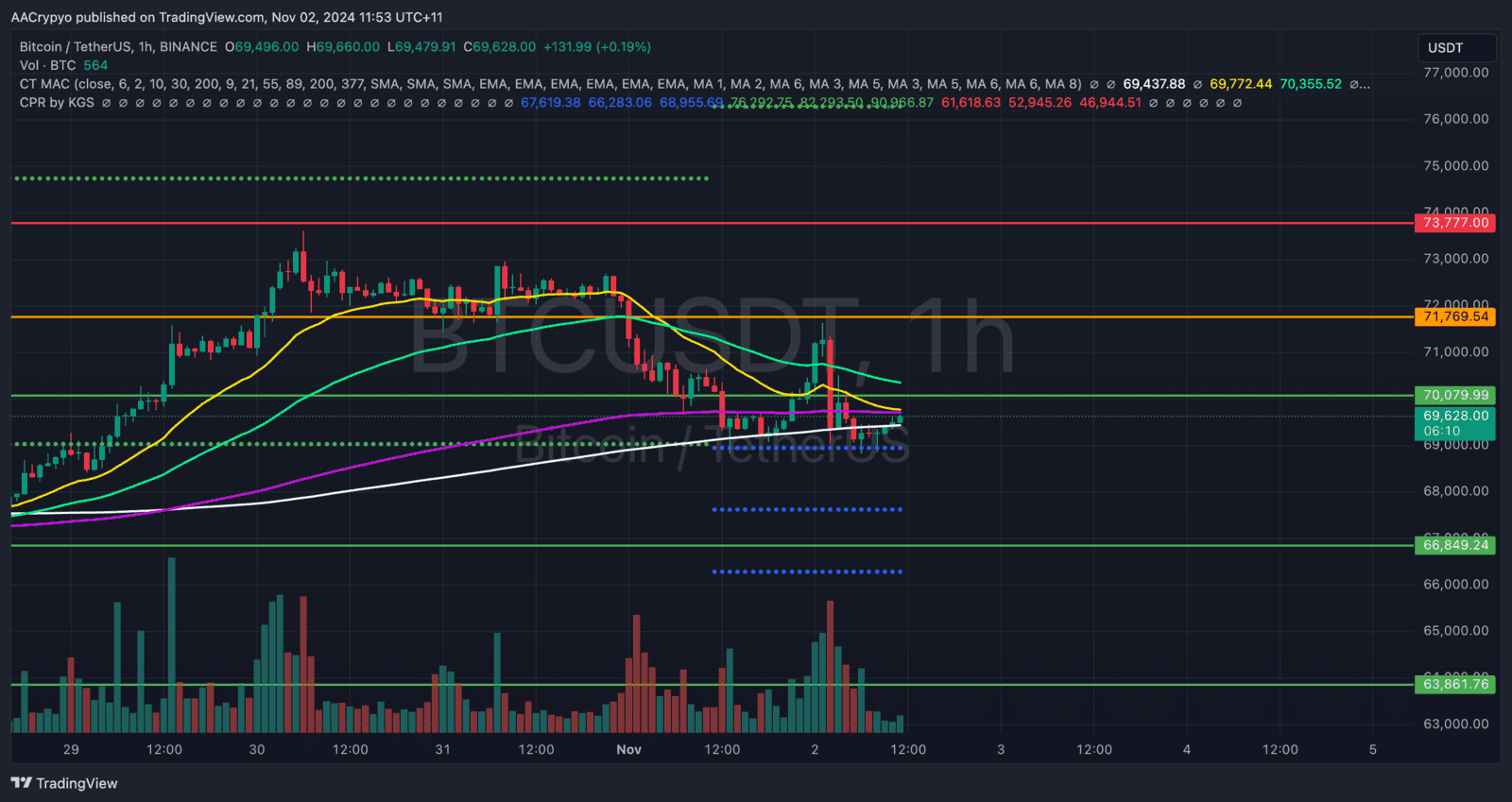Select the green 66,849.24 level tag

pos(1455,545)
